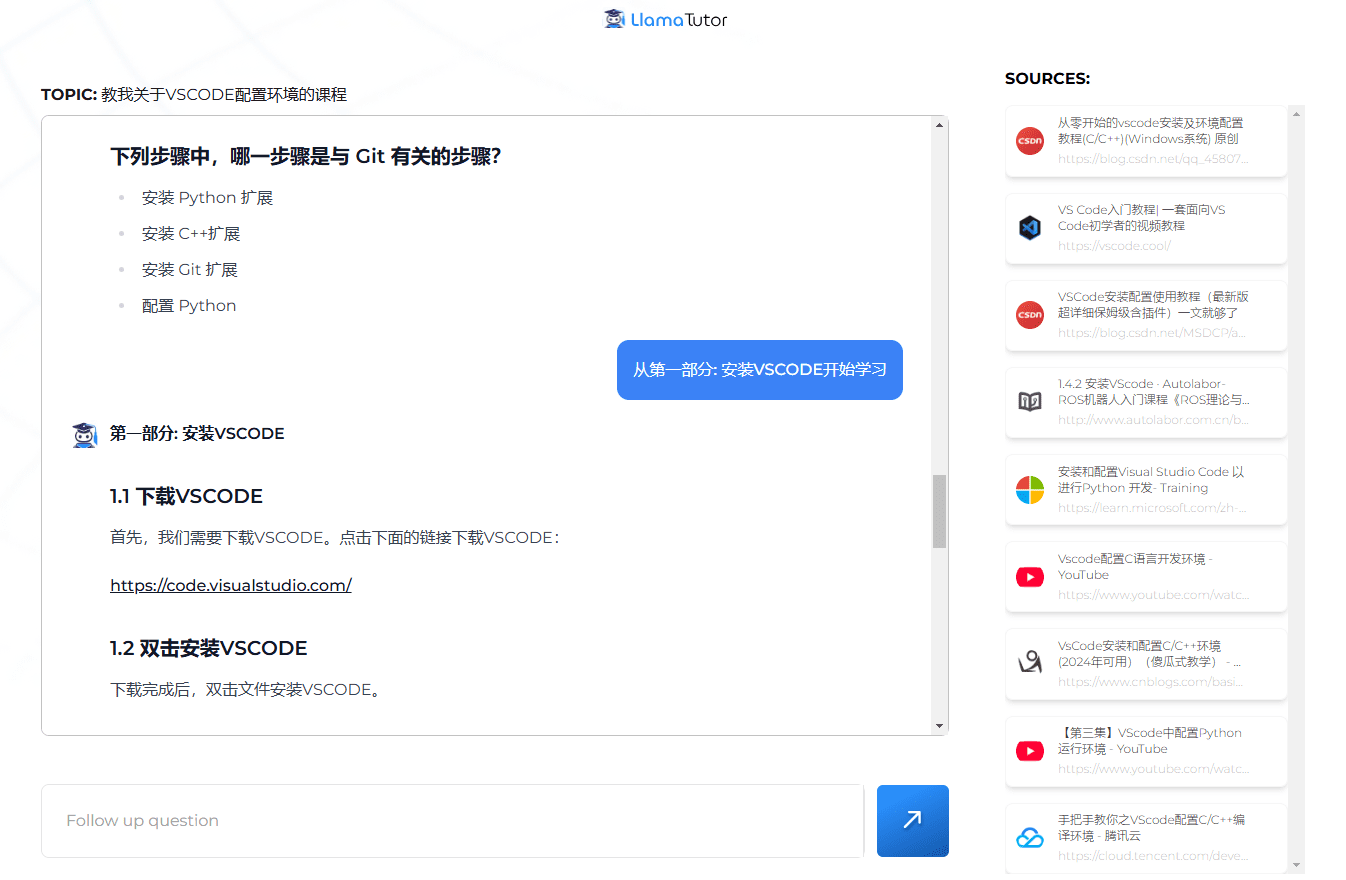Click the cloud.tencent.com URL text
1346x880 pixels.
tap(1153, 856)
